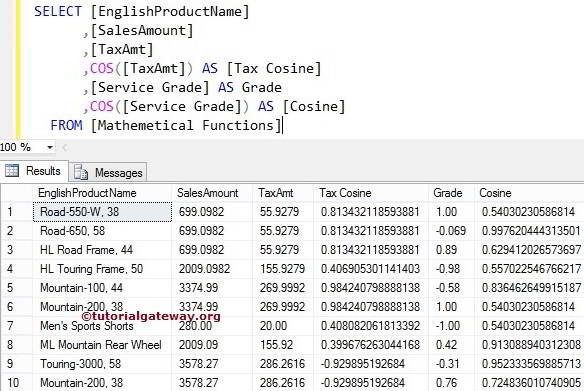Screen dimensions: 584x391
Task: Click [SalesAmount] in the query editor
Action: (x=142, y=31)
